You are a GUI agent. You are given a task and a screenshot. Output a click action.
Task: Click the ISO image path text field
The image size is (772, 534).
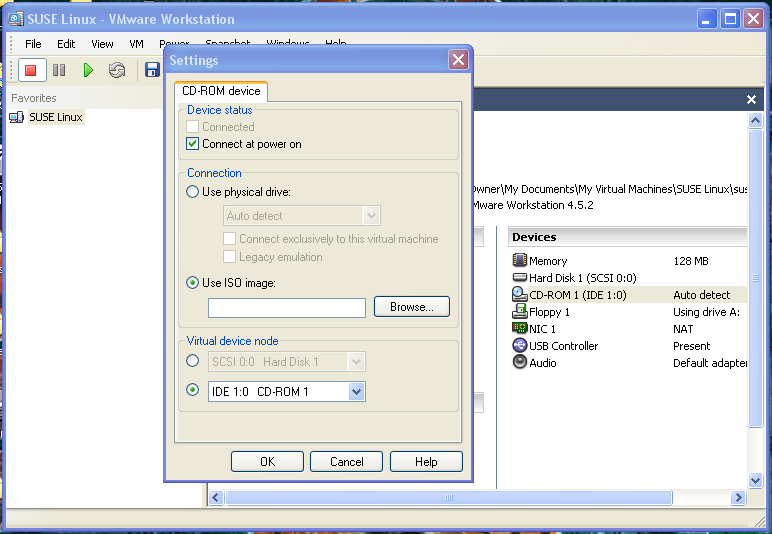(x=286, y=308)
